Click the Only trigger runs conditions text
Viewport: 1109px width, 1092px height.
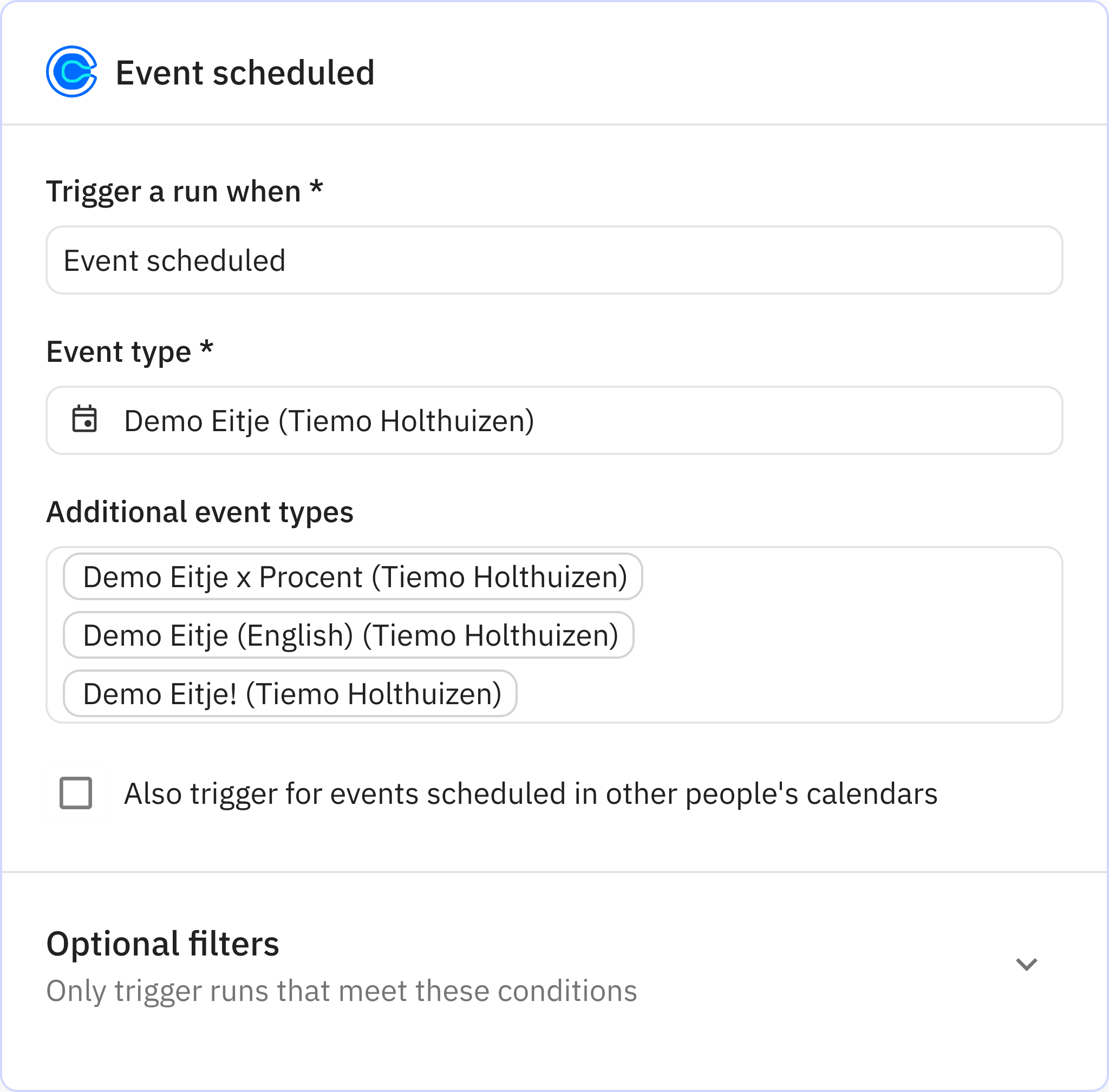[x=342, y=990]
